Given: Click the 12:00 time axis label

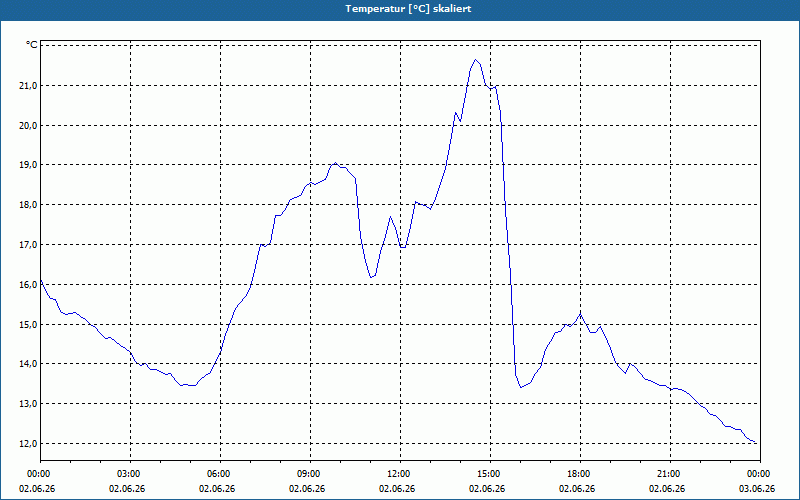Looking at the screenshot, I should click(x=400, y=474).
